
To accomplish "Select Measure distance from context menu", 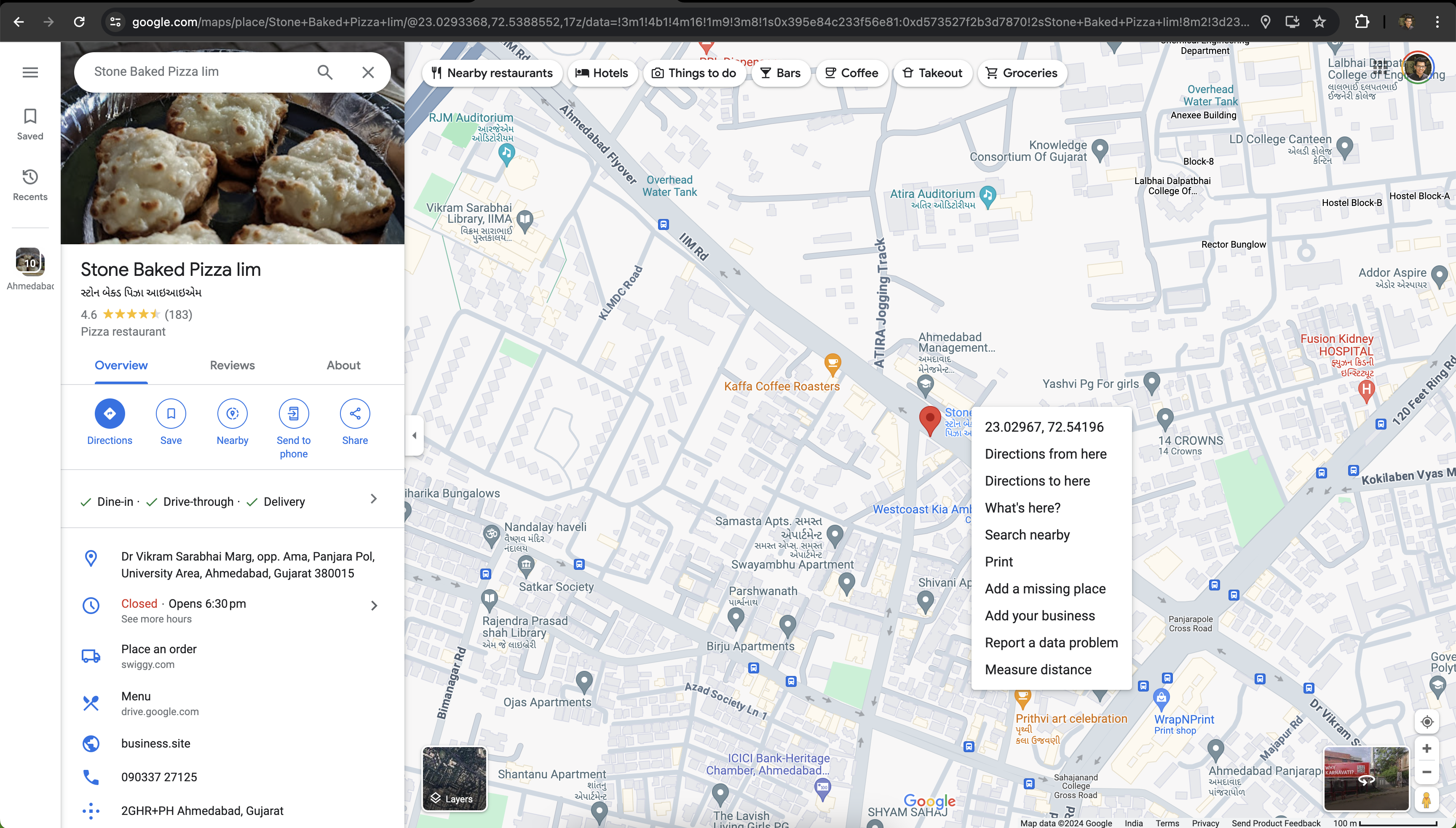I will coord(1038,669).
